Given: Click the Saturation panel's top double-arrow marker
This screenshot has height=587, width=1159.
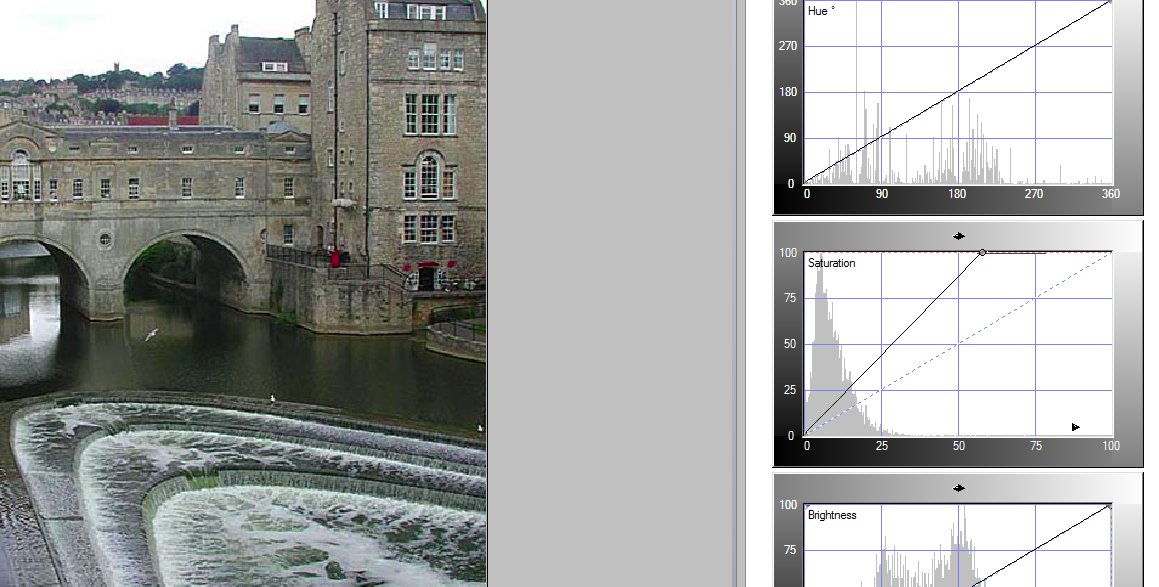Looking at the screenshot, I should (959, 237).
